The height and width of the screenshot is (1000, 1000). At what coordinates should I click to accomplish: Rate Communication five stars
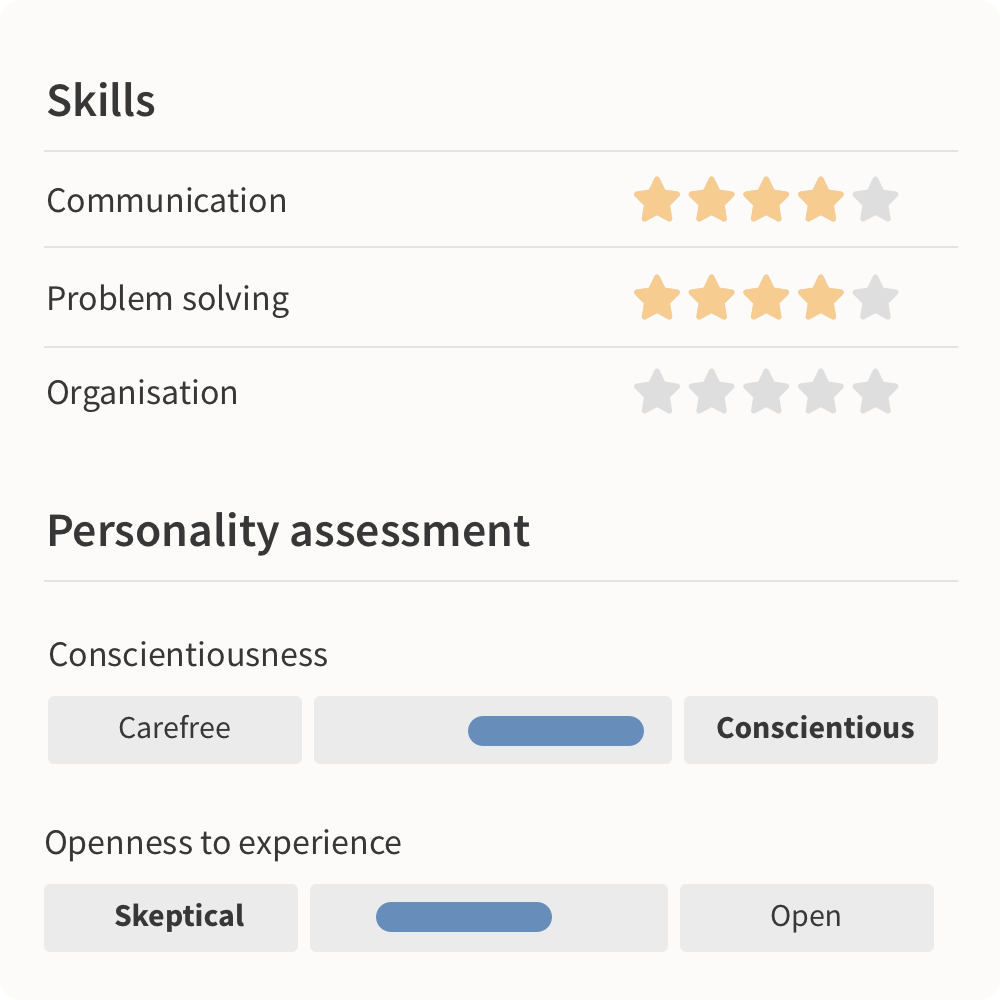(x=875, y=200)
